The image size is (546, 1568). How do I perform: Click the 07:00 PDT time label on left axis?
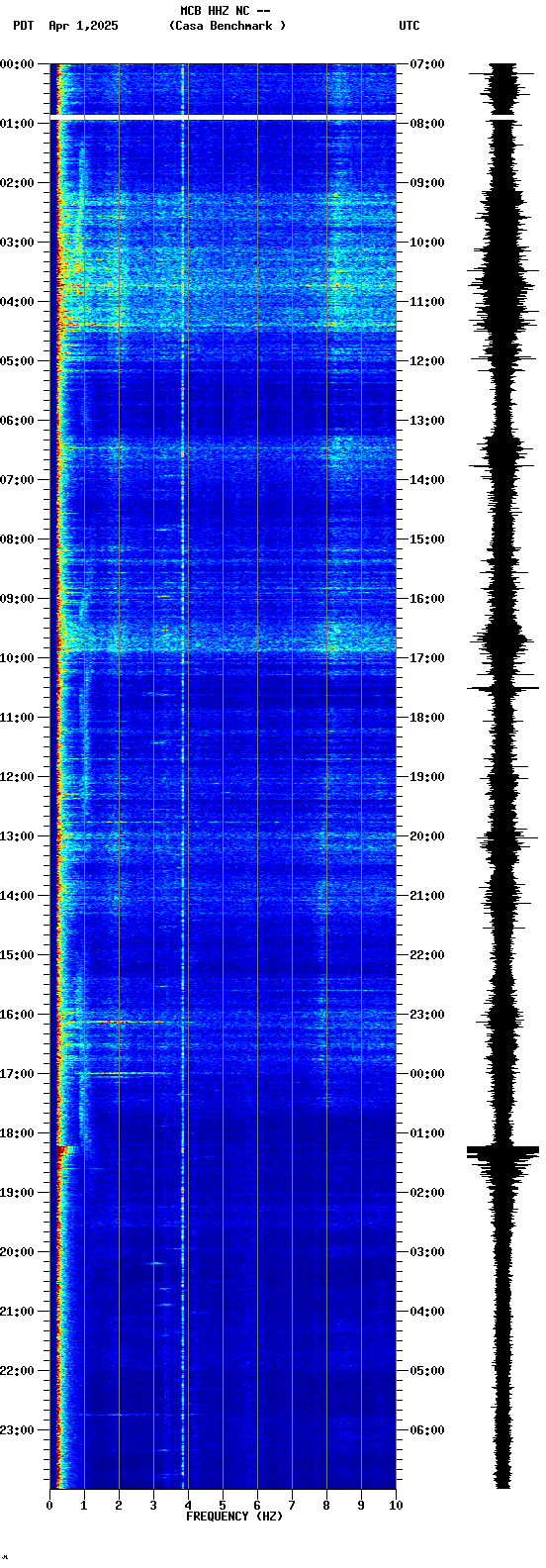[x=17, y=480]
